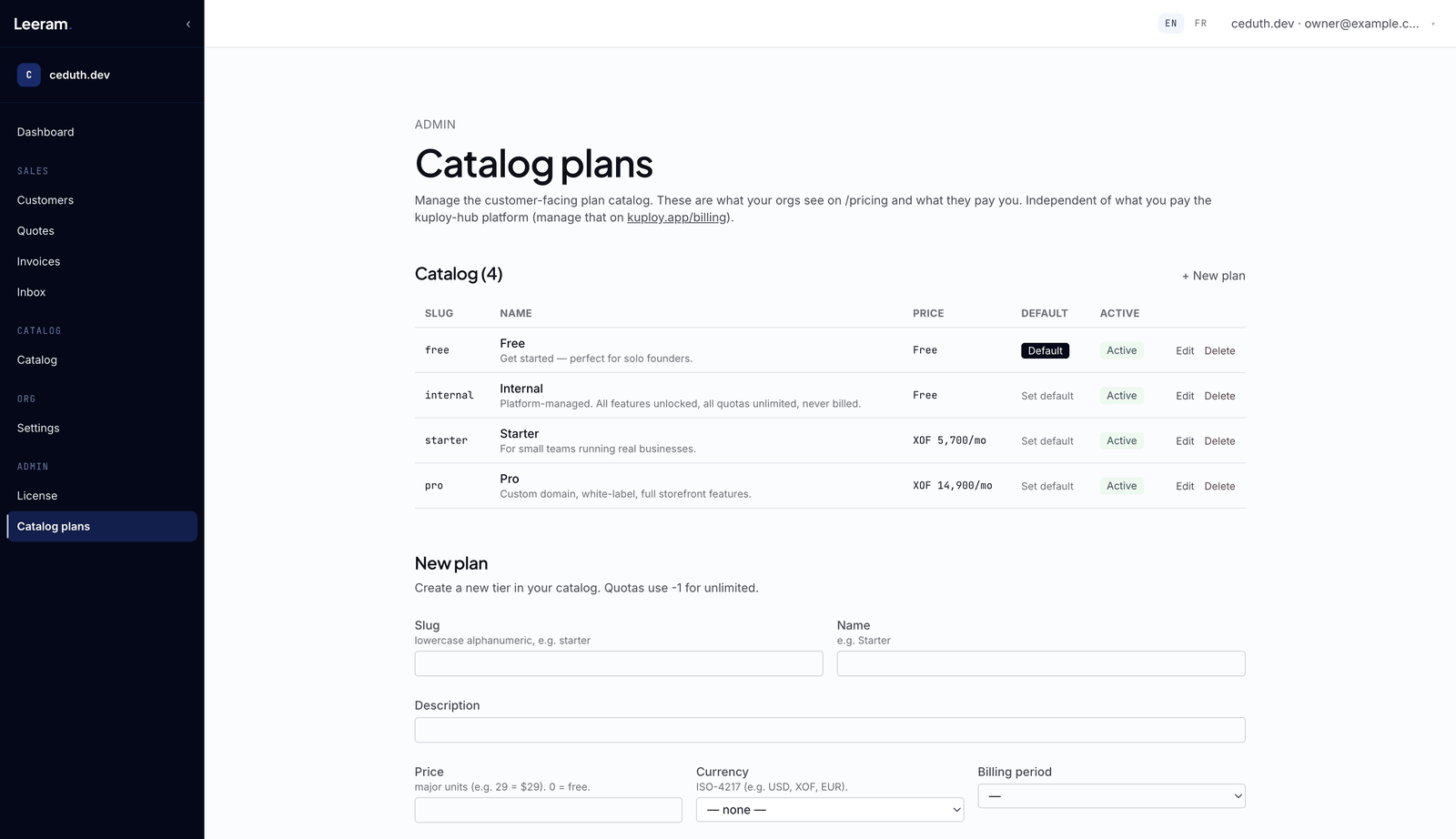The height and width of the screenshot is (839, 1456).
Task: Make the Pro plan the default
Action: (x=1047, y=486)
